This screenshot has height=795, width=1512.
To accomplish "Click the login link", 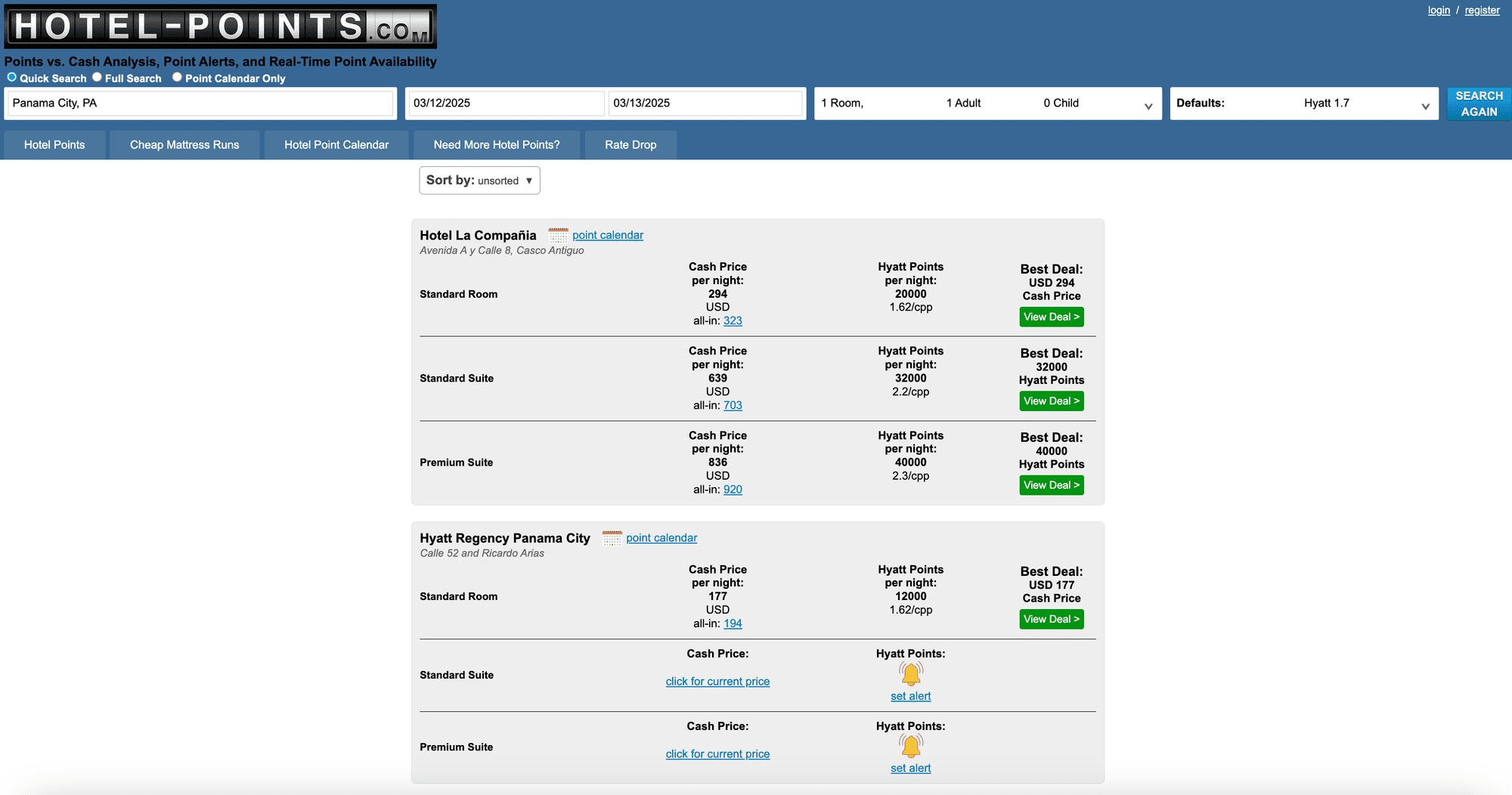I will pos(1439,11).
